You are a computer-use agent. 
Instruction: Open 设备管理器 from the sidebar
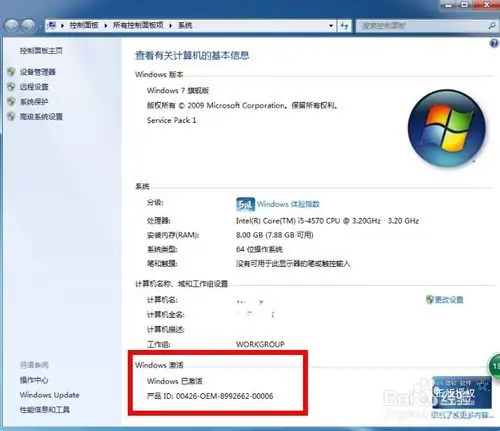tap(38, 72)
